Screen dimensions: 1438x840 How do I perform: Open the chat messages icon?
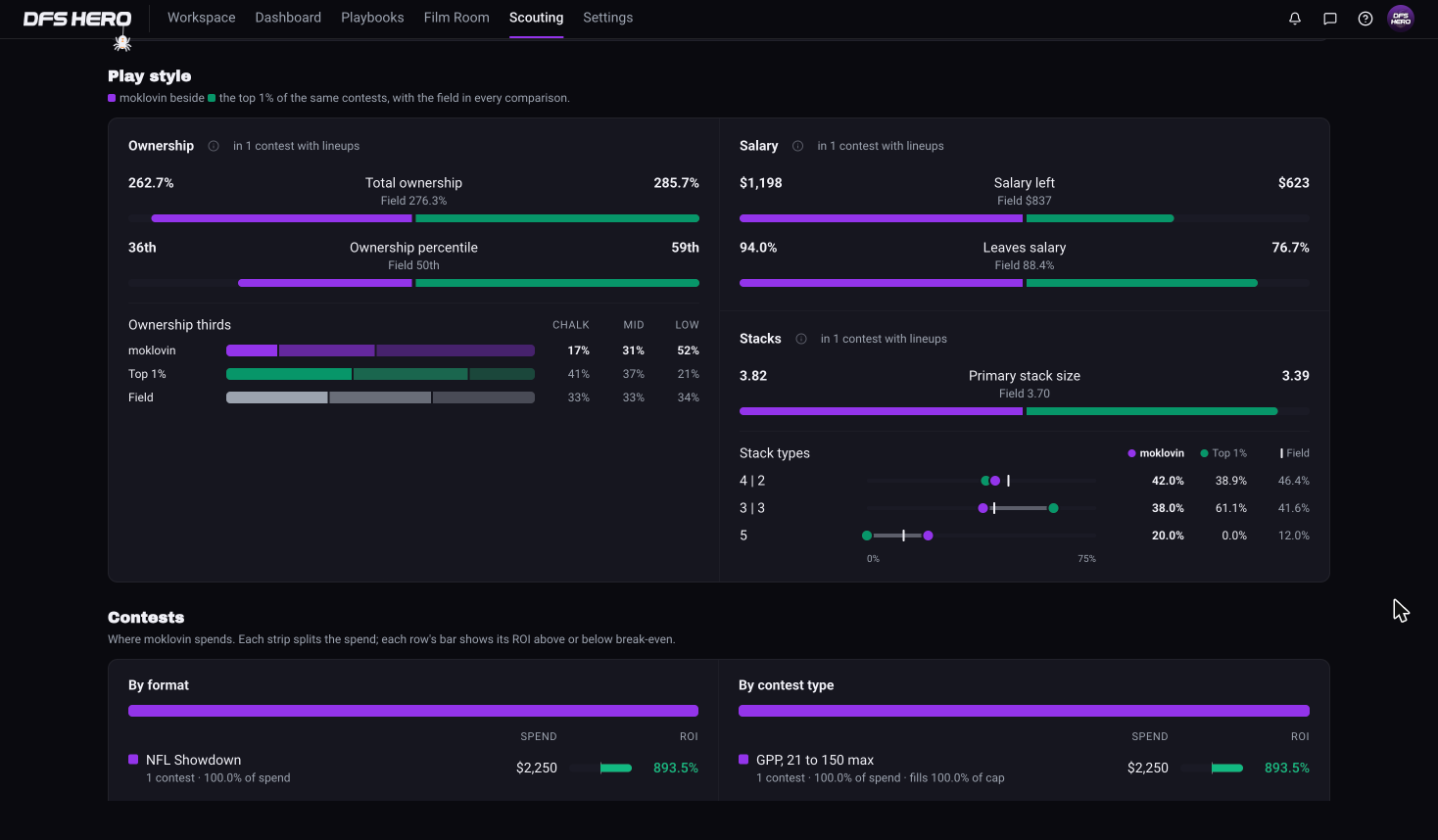pyautogui.click(x=1330, y=18)
